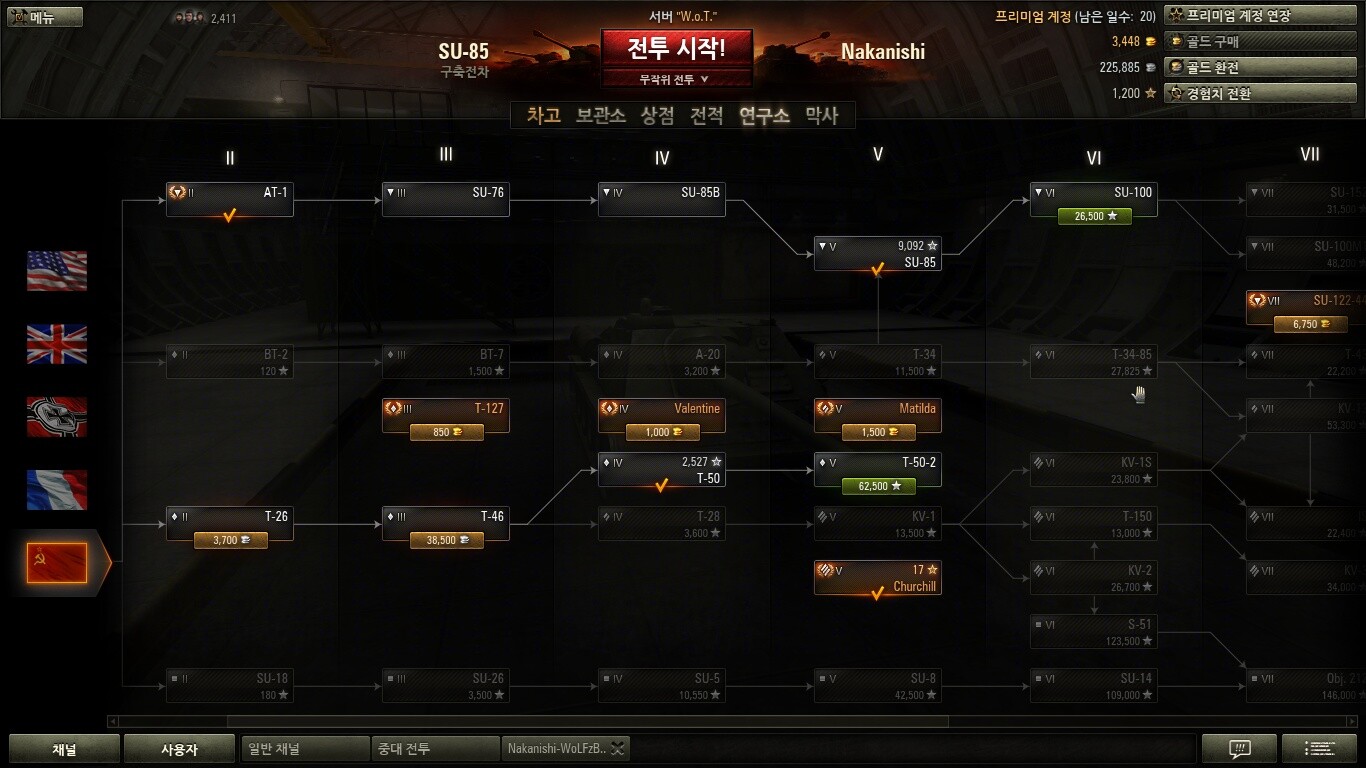Click the scrollbar left arrow
Image resolution: width=1366 pixels, height=768 pixels.
coord(113,721)
